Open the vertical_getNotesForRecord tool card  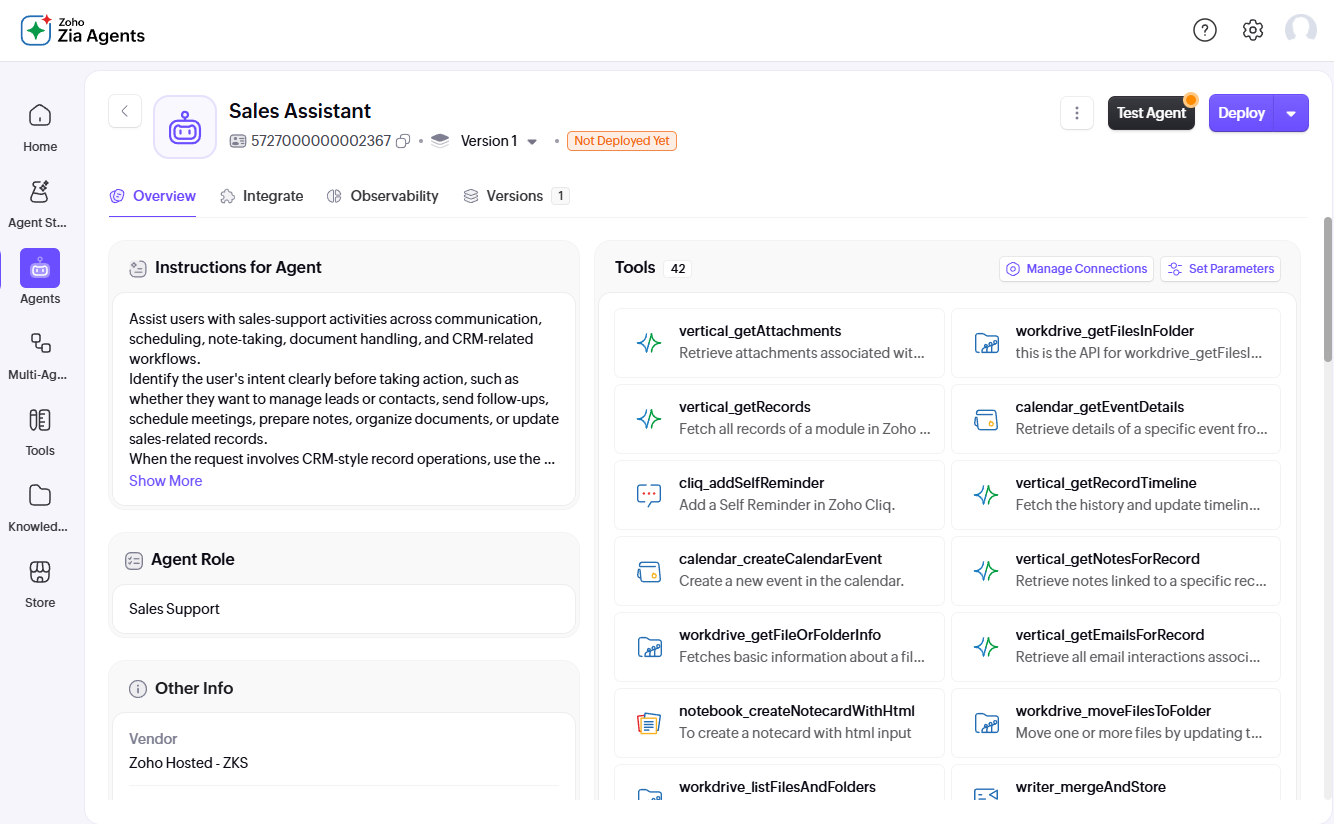pos(1116,571)
